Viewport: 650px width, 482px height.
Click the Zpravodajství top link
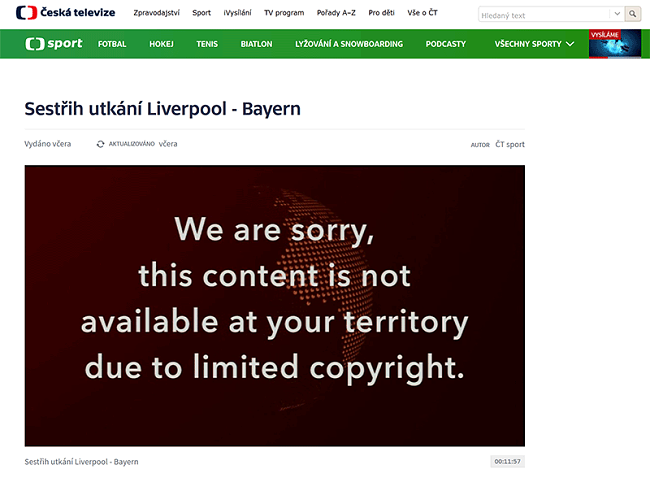pyautogui.click(x=156, y=13)
